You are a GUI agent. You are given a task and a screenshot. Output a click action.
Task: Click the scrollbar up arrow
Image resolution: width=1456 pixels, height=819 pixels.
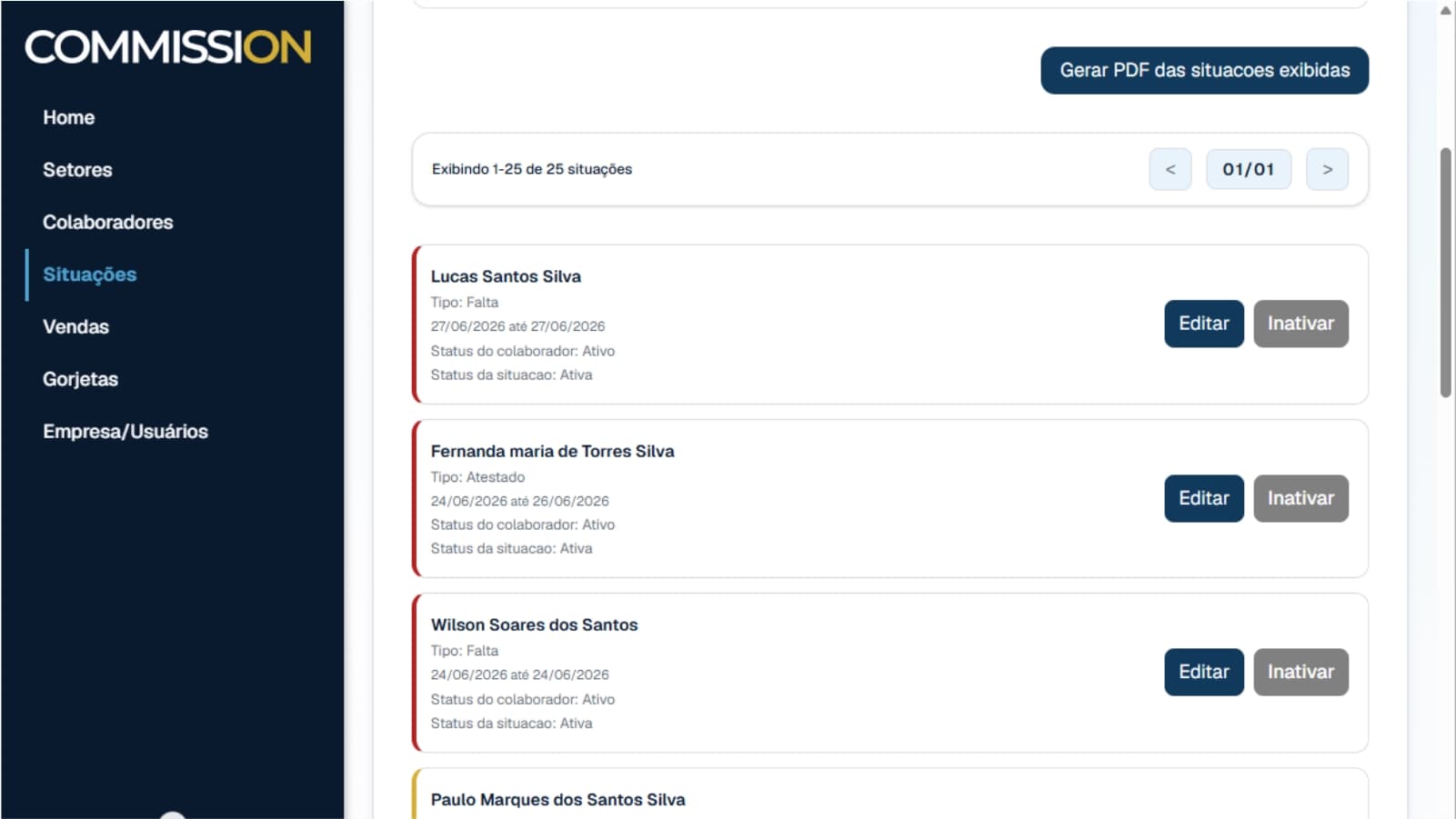[1446, 10]
